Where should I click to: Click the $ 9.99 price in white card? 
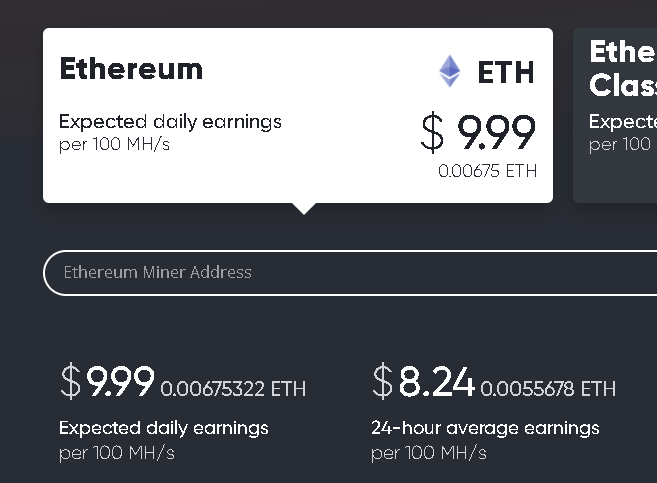click(478, 132)
